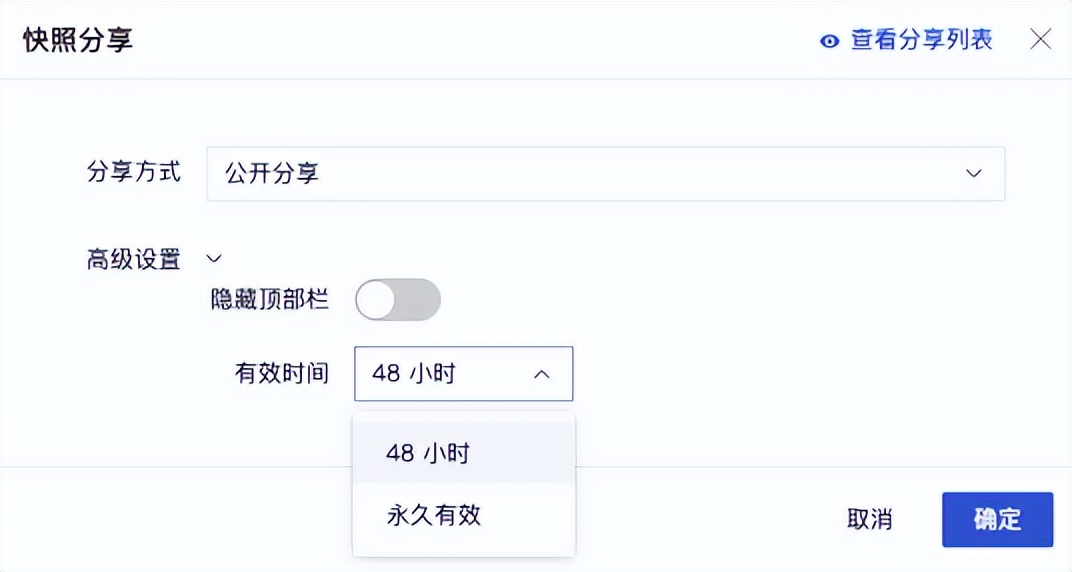Click the 隐藏顶部栏 label text
This screenshot has width=1072, height=572.
click(269, 299)
